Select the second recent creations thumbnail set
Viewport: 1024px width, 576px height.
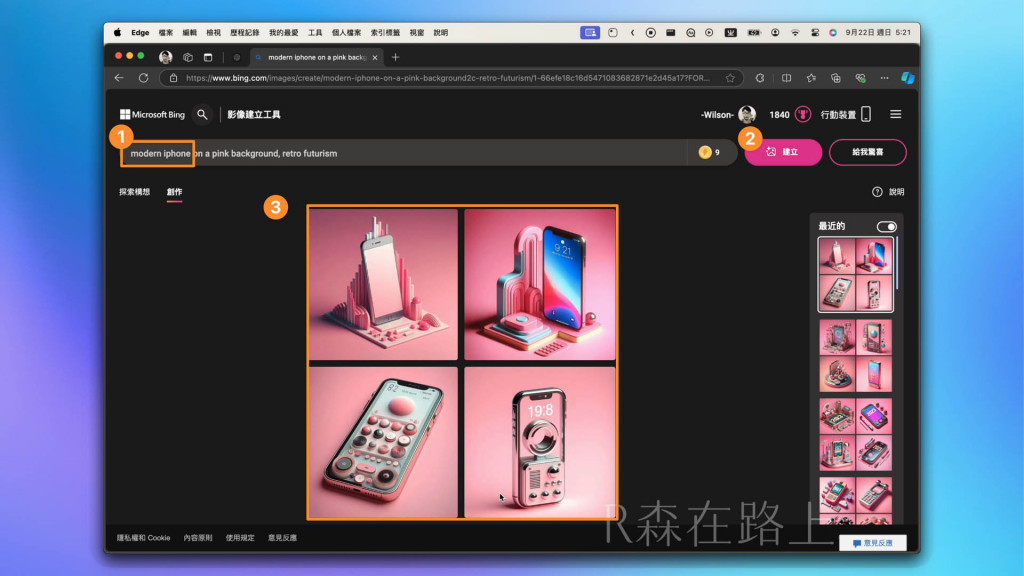[x=856, y=355]
